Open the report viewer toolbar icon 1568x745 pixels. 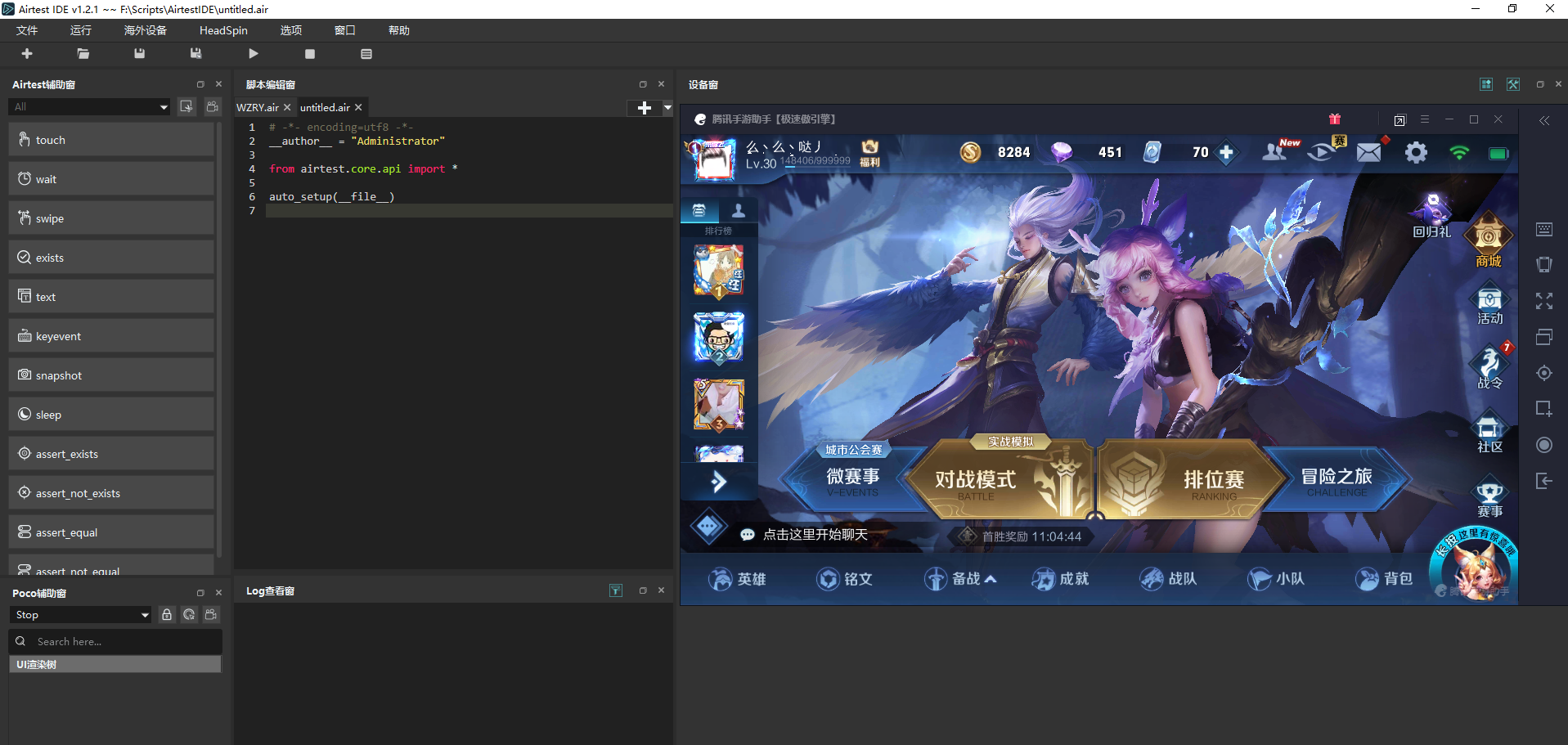[x=366, y=54]
